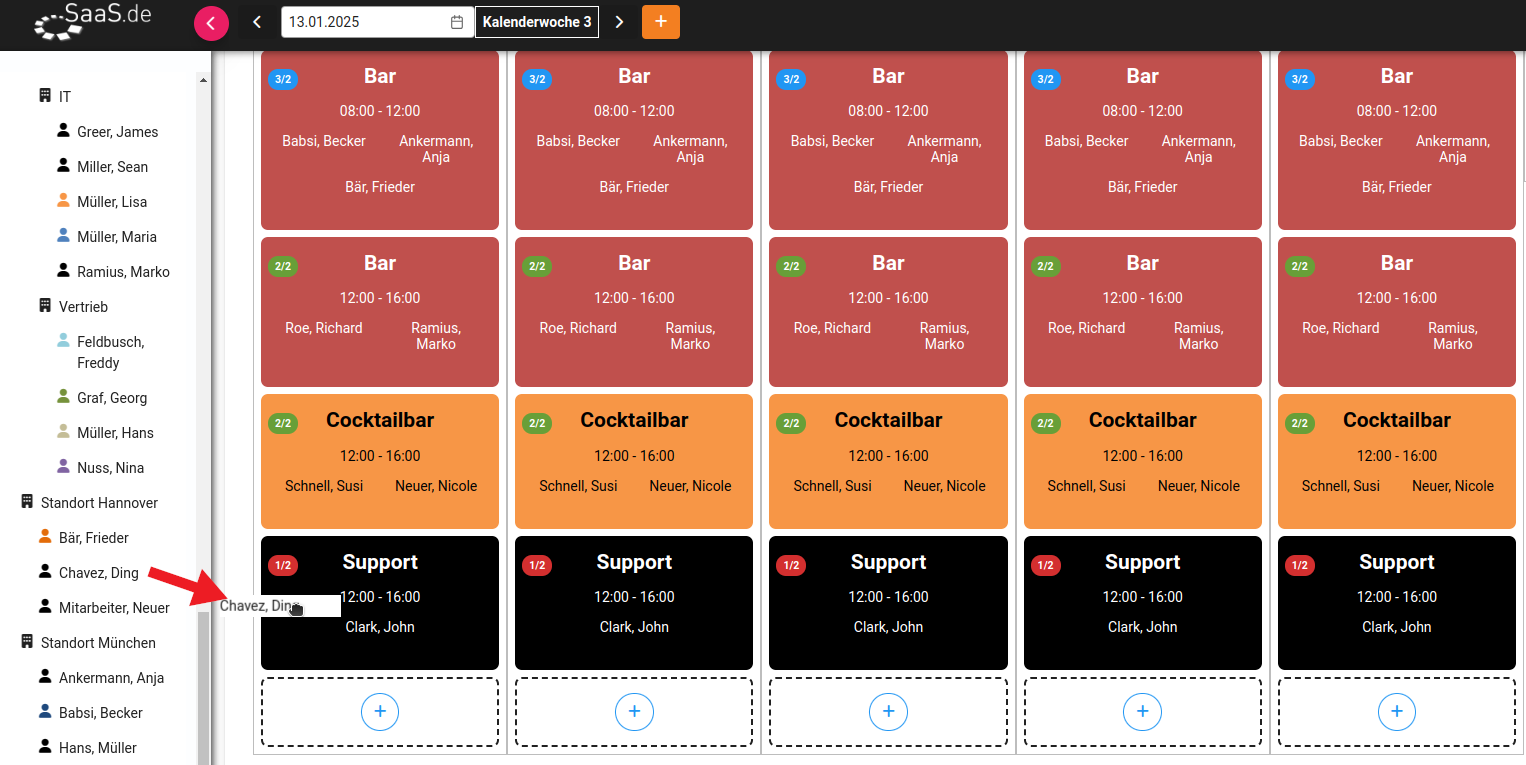Go to next week arrow
Image resolution: width=1526 pixels, height=765 pixels.
(619, 22)
